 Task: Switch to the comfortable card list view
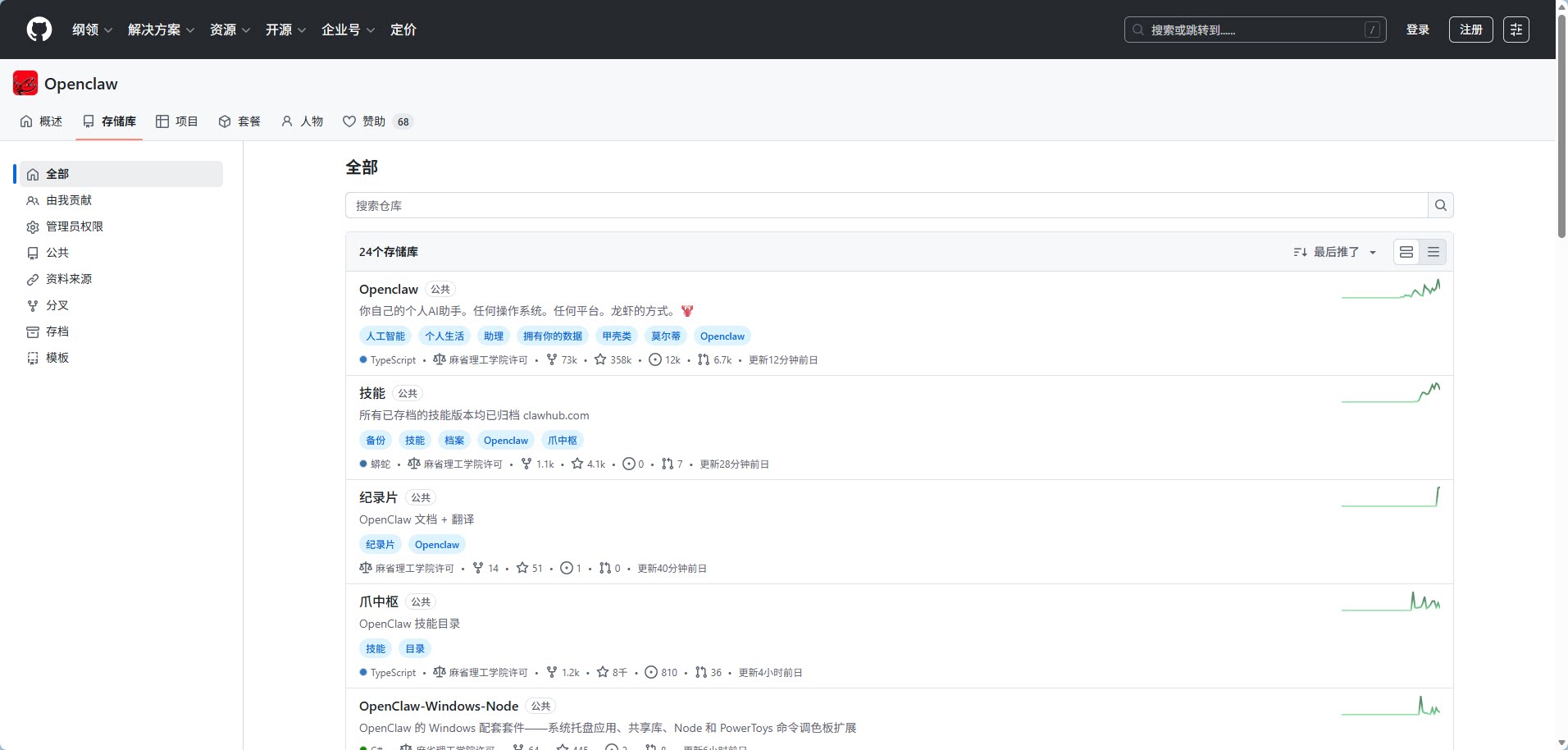pos(1406,252)
